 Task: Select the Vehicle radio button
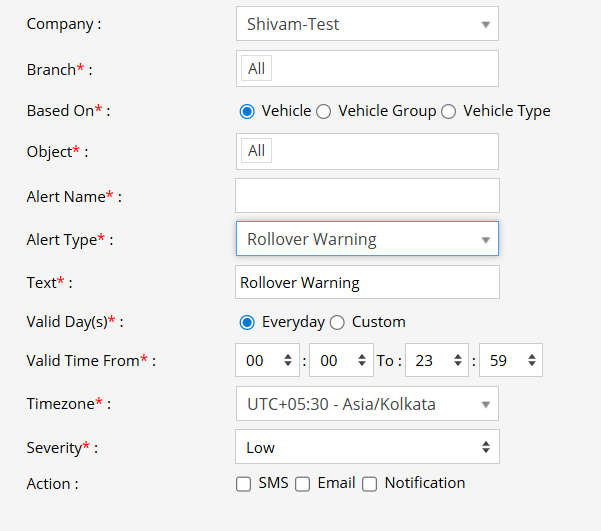(247, 111)
